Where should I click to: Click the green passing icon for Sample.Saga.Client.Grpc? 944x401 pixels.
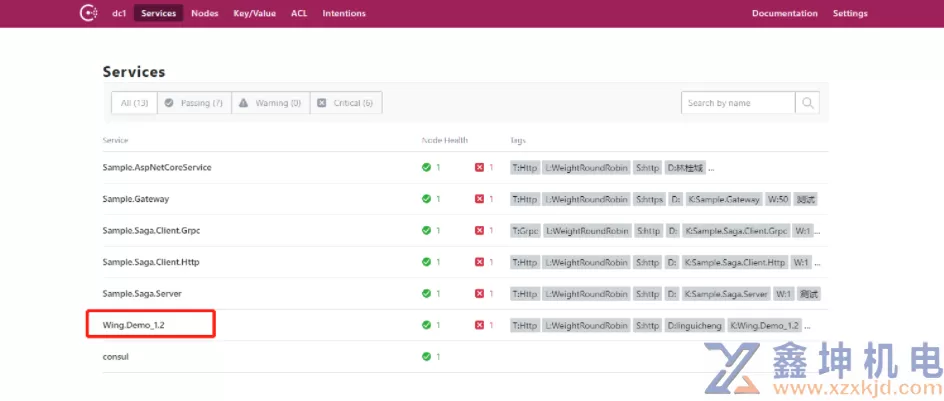pyautogui.click(x=426, y=230)
